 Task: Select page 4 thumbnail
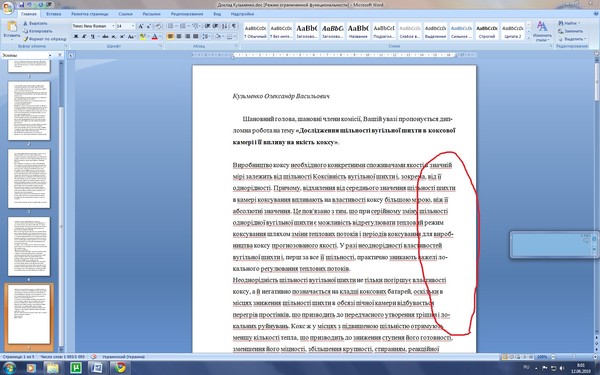click(29, 246)
